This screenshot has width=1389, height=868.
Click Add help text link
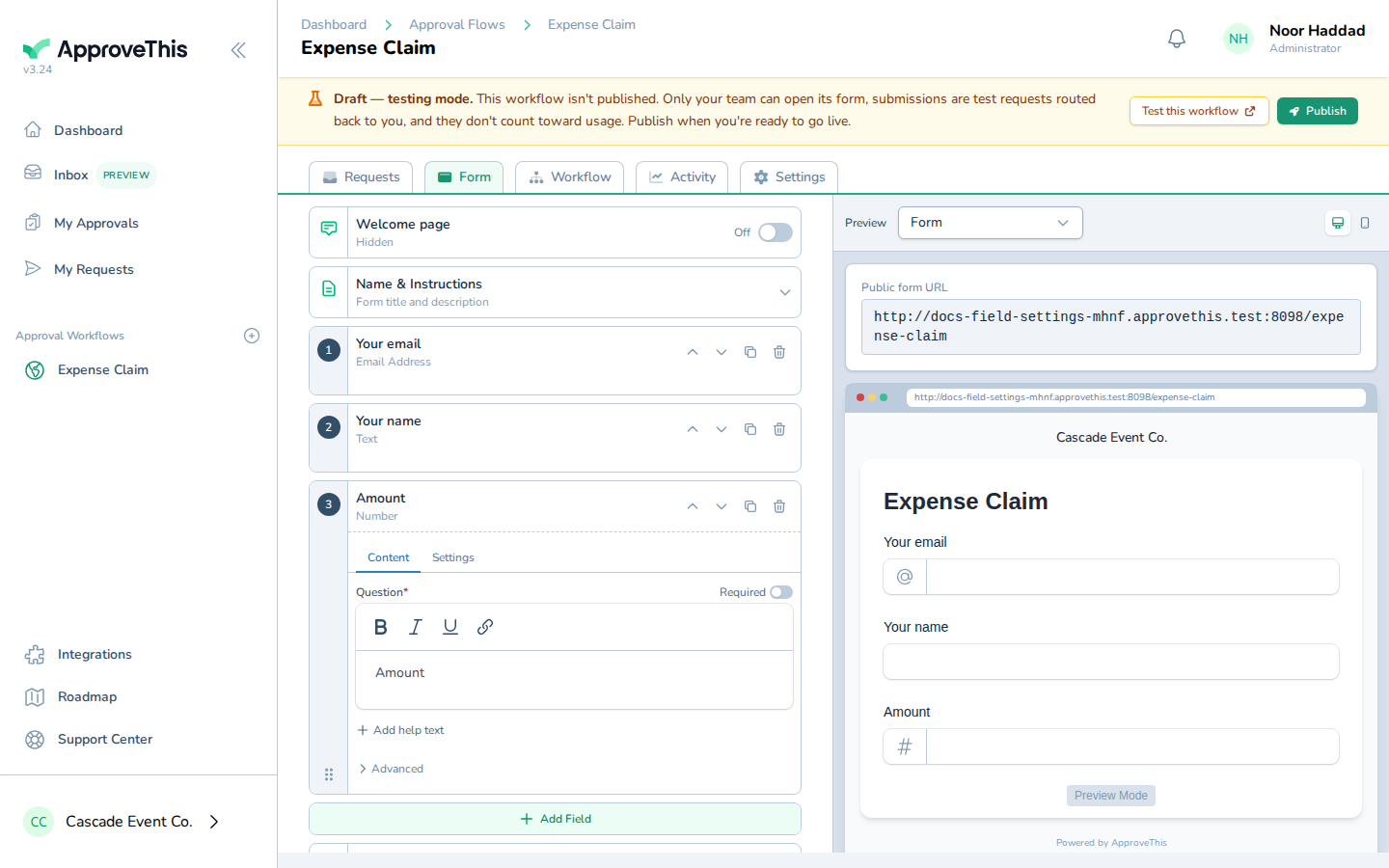tap(400, 730)
